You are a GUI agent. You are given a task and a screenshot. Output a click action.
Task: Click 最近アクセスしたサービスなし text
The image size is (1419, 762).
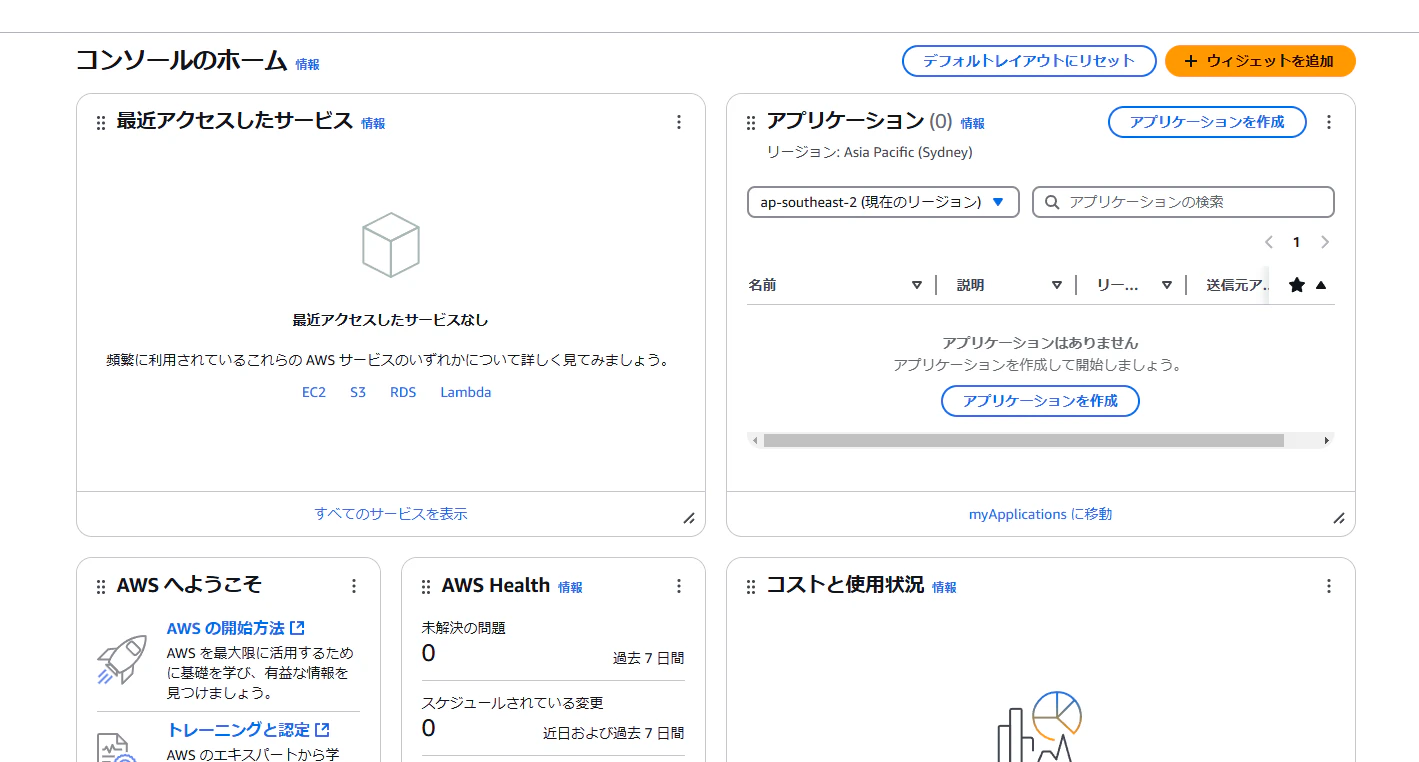tap(391, 320)
